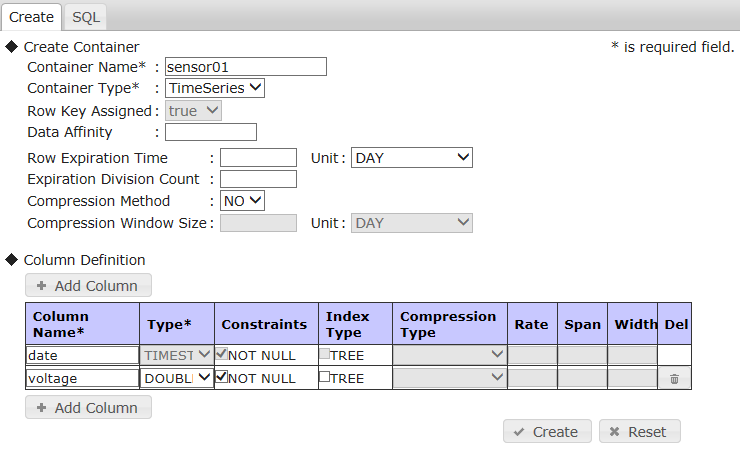740x460 pixels.
Task: Toggle NOT NULL checkbox for voltage column
Action: tap(222, 377)
